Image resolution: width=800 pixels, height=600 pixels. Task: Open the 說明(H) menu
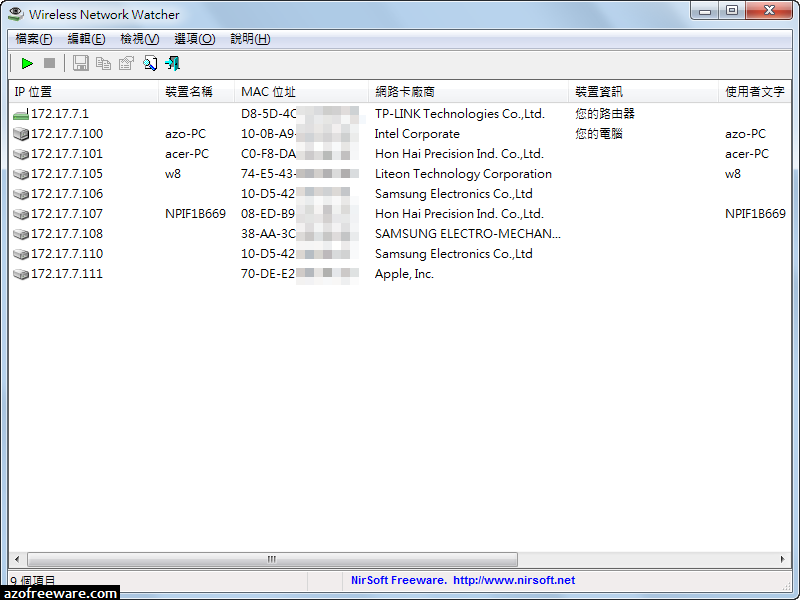pyautogui.click(x=250, y=39)
